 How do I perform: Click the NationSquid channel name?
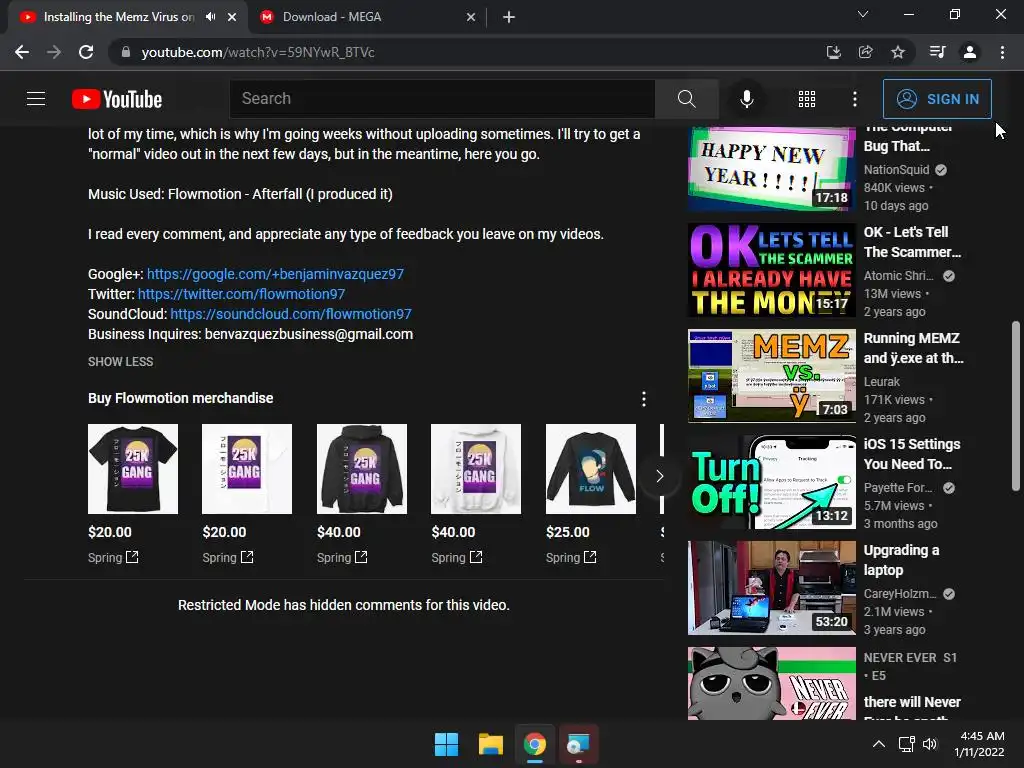coord(896,170)
